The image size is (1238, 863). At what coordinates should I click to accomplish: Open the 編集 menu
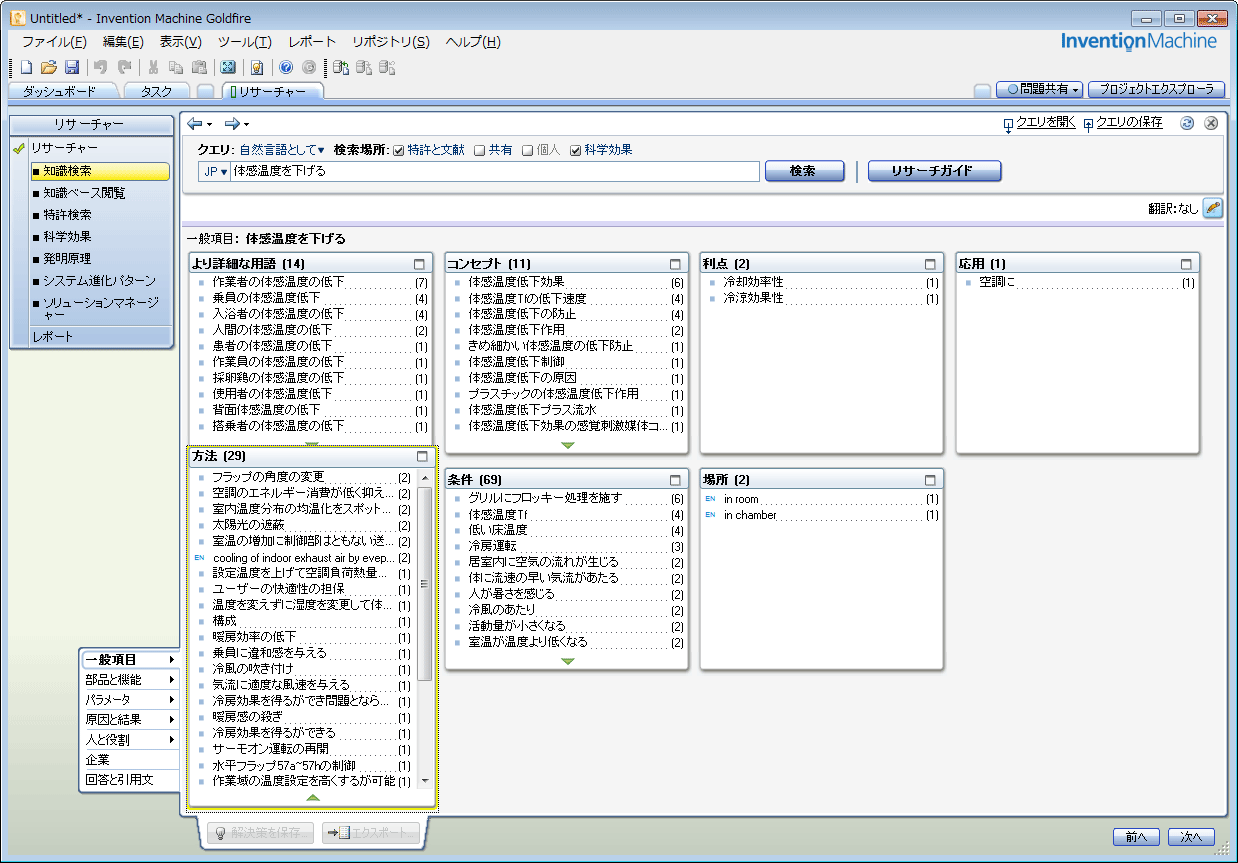(123, 42)
